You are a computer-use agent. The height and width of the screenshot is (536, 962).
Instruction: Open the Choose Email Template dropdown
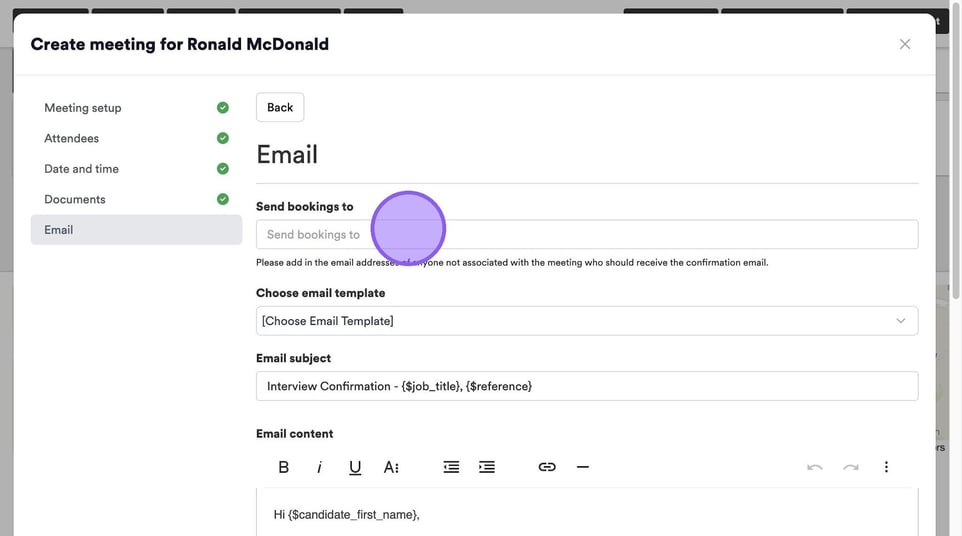click(586, 321)
